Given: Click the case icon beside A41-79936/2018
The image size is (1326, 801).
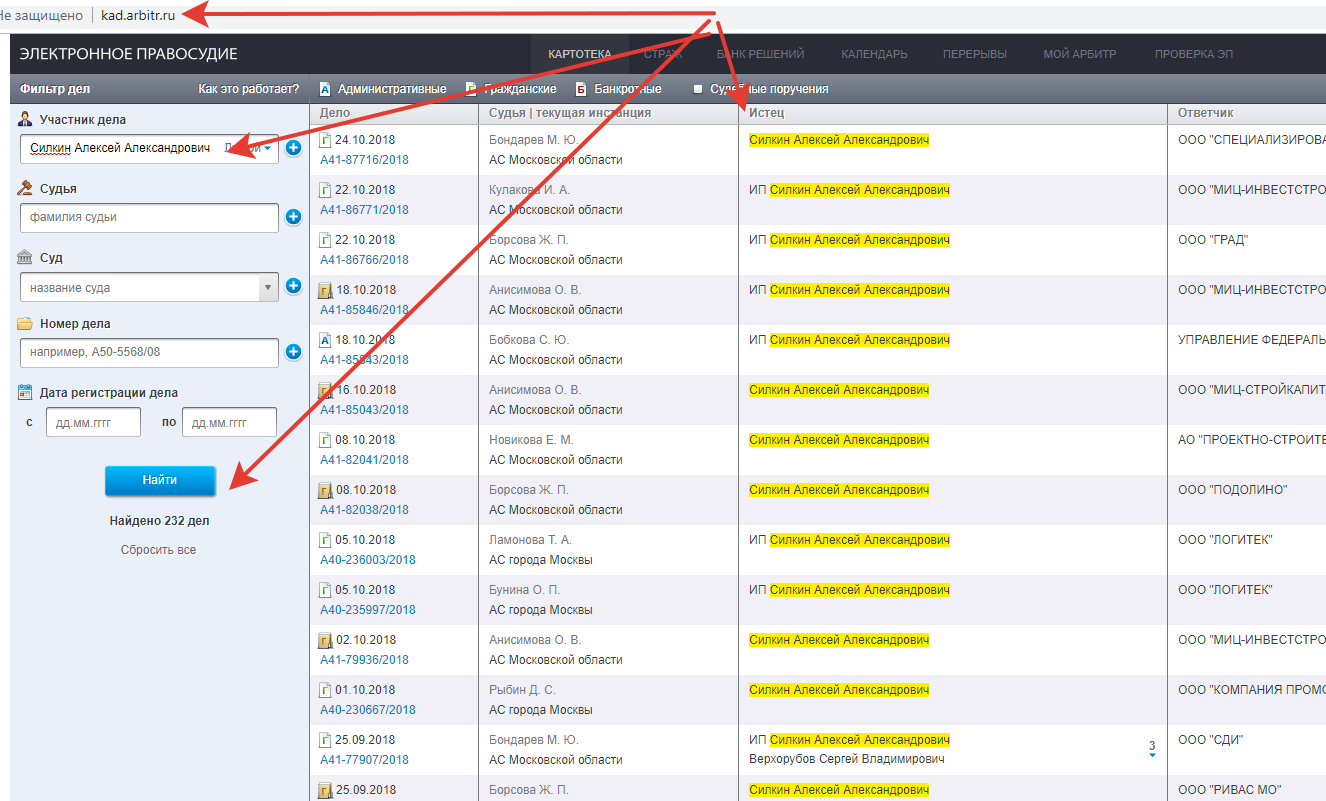Looking at the screenshot, I should [x=325, y=640].
